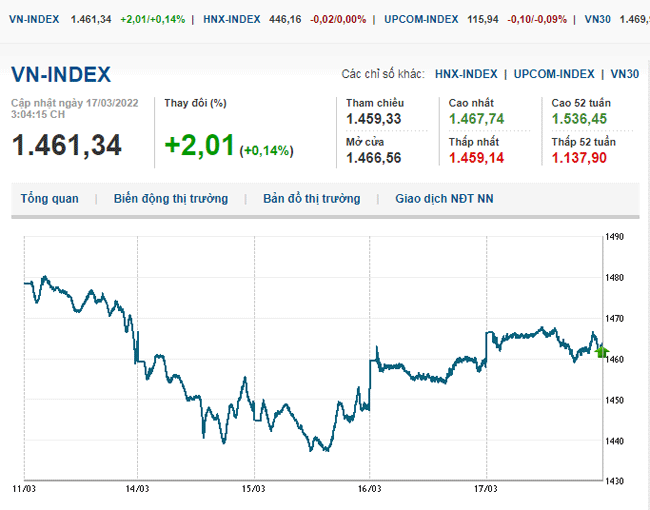Screen dimensions: 650x510
Task: Click the 16/03 date label on chart axis
Action: coord(370,489)
